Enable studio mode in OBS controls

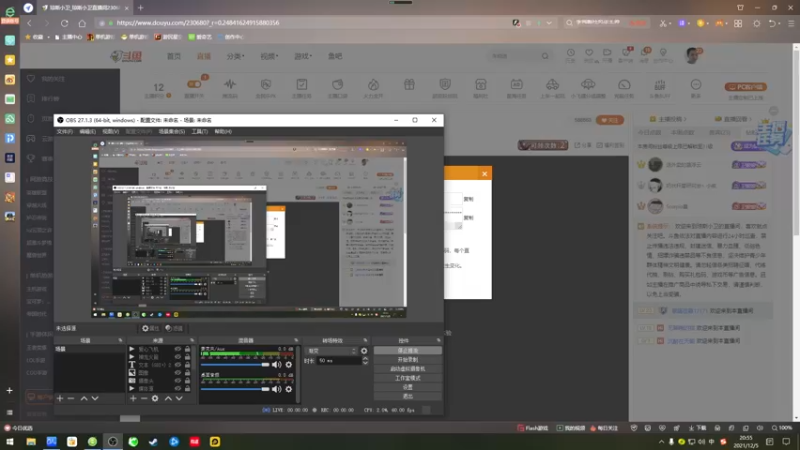(408, 378)
